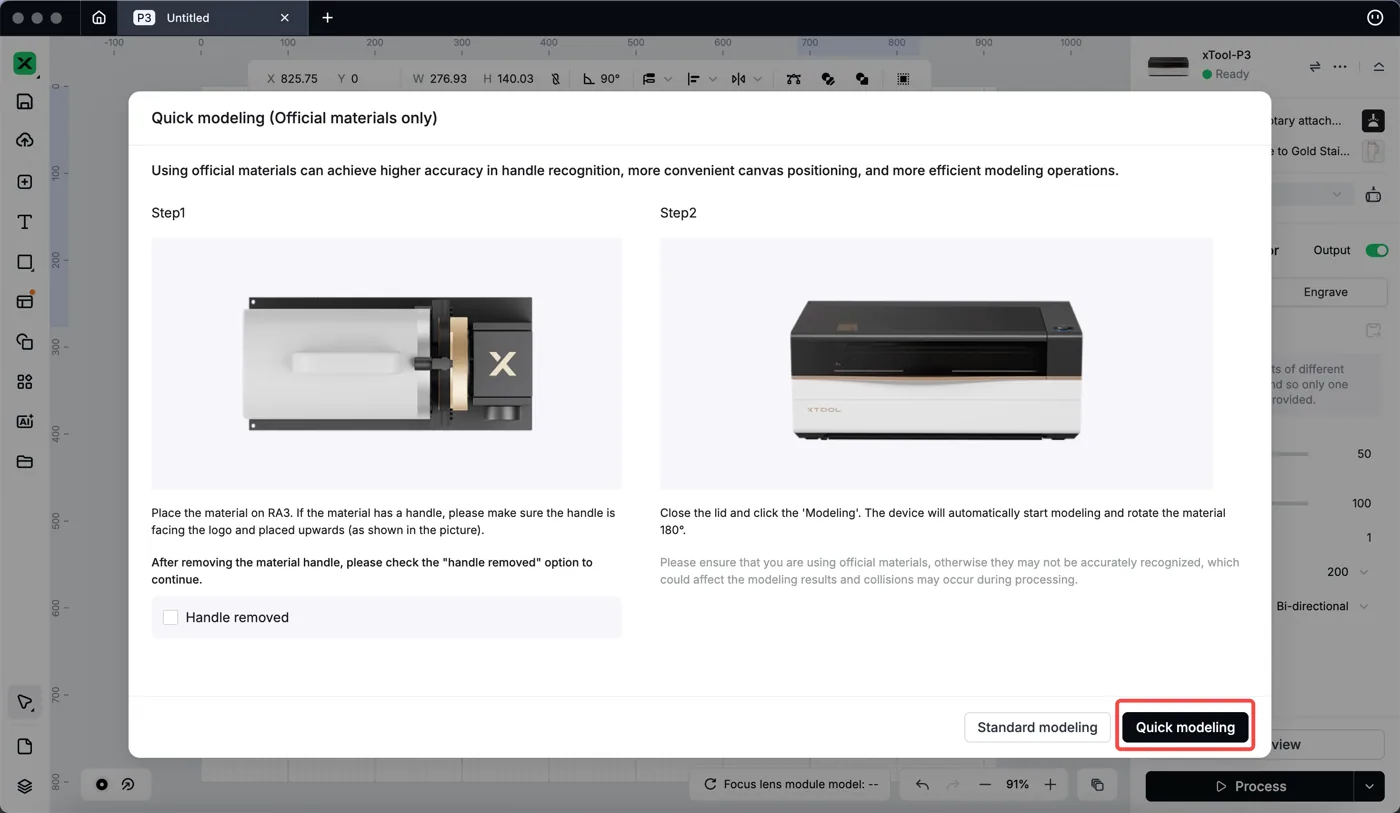This screenshot has width=1400, height=813.
Task: Open the three-dot device options menu
Action: coord(1340,66)
